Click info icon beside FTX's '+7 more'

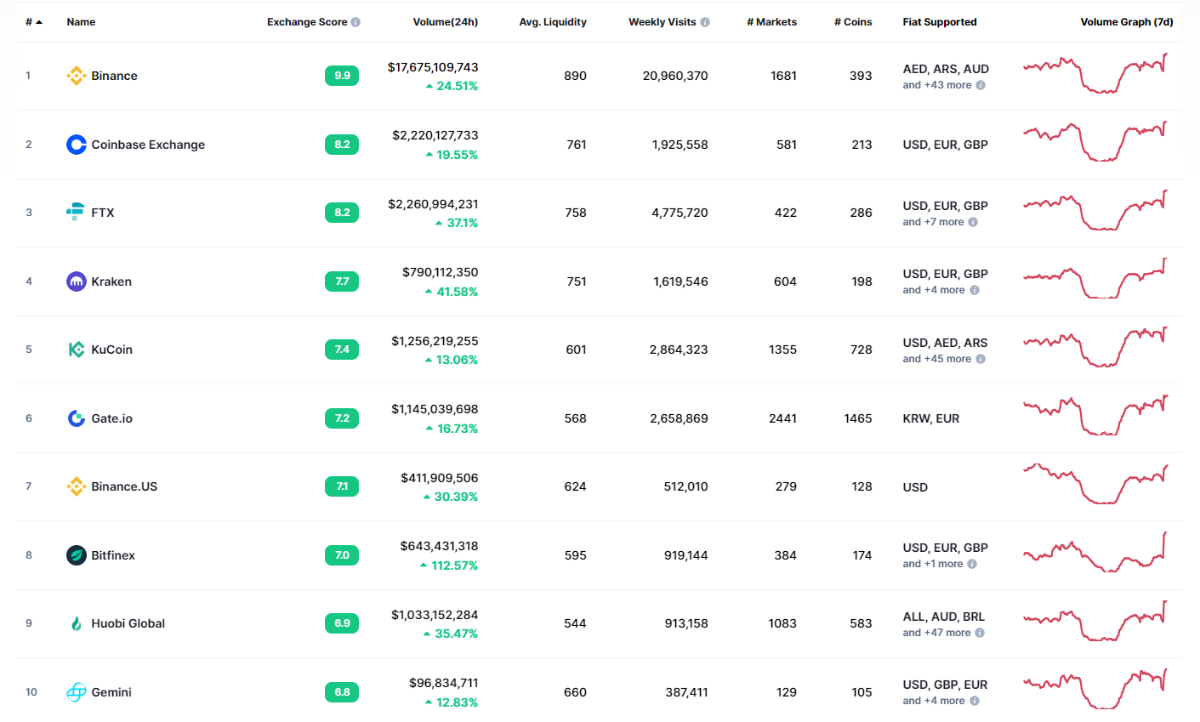click(x=973, y=222)
